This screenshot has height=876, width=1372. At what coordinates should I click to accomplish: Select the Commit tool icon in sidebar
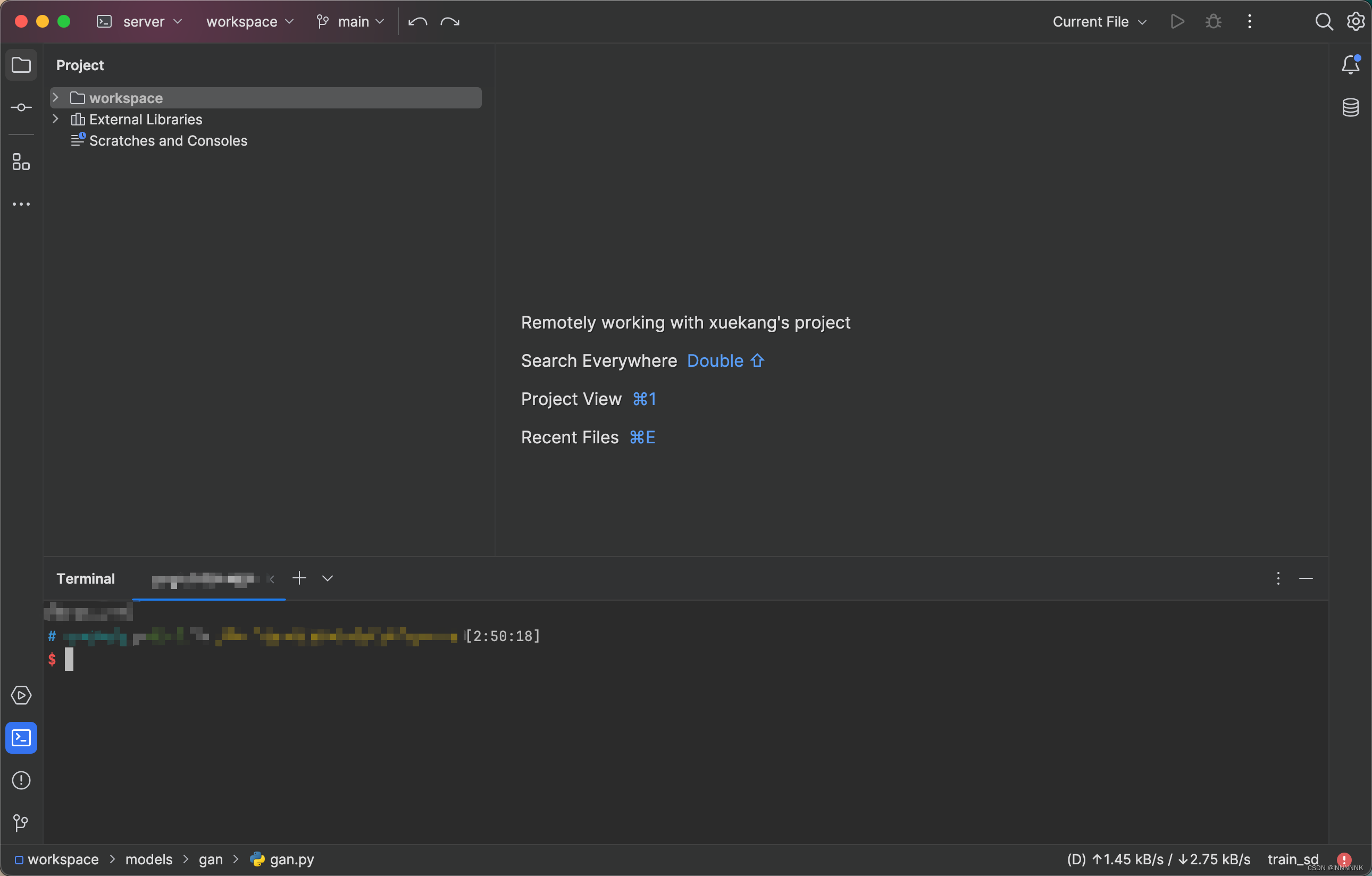tap(21, 107)
